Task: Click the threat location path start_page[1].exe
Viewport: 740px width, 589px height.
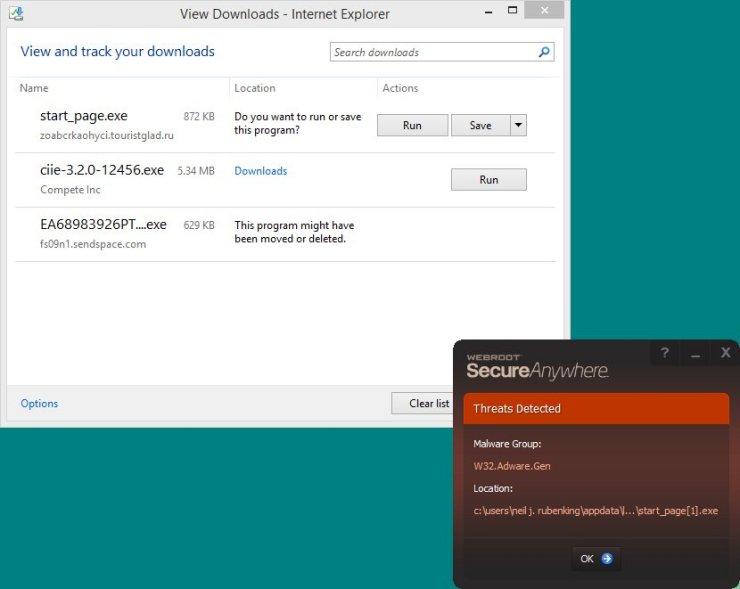Action: coord(596,511)
